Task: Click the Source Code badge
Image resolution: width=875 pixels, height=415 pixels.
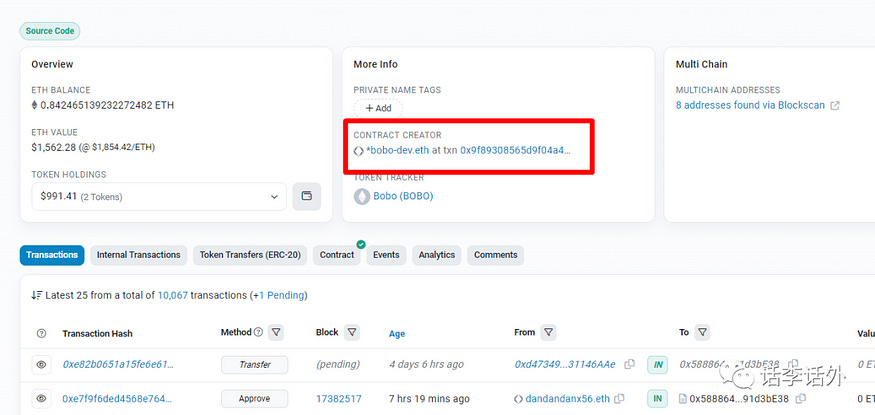Action: coord(50,31)
